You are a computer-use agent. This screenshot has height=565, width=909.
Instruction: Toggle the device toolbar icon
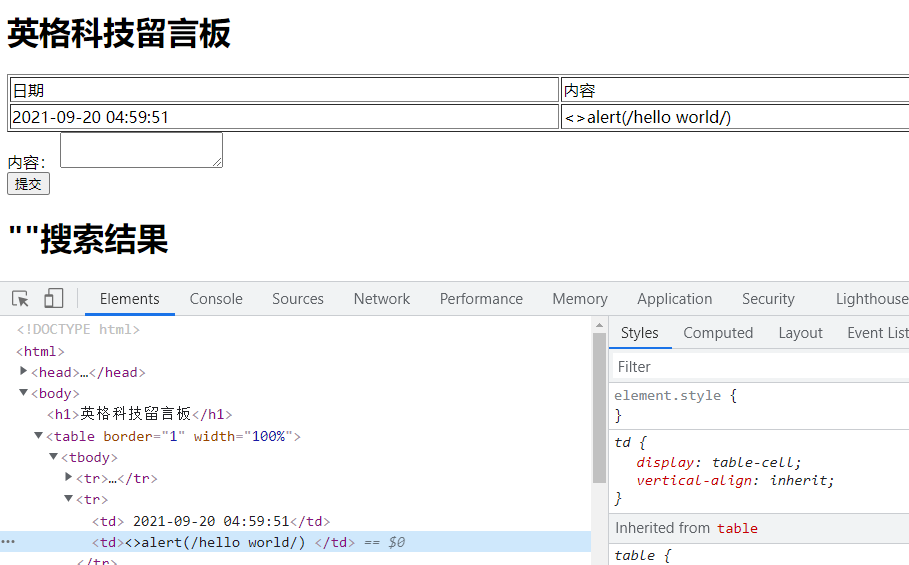53,299
